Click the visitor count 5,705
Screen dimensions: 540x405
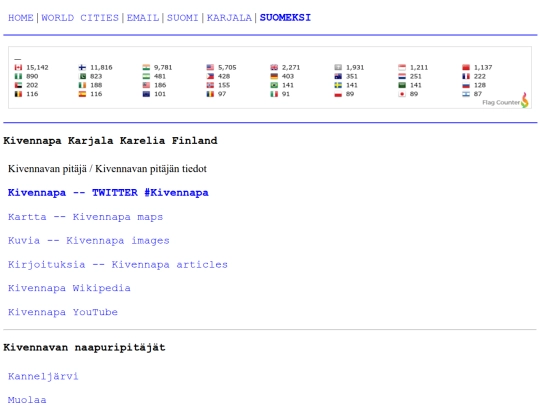pos(227,68)
